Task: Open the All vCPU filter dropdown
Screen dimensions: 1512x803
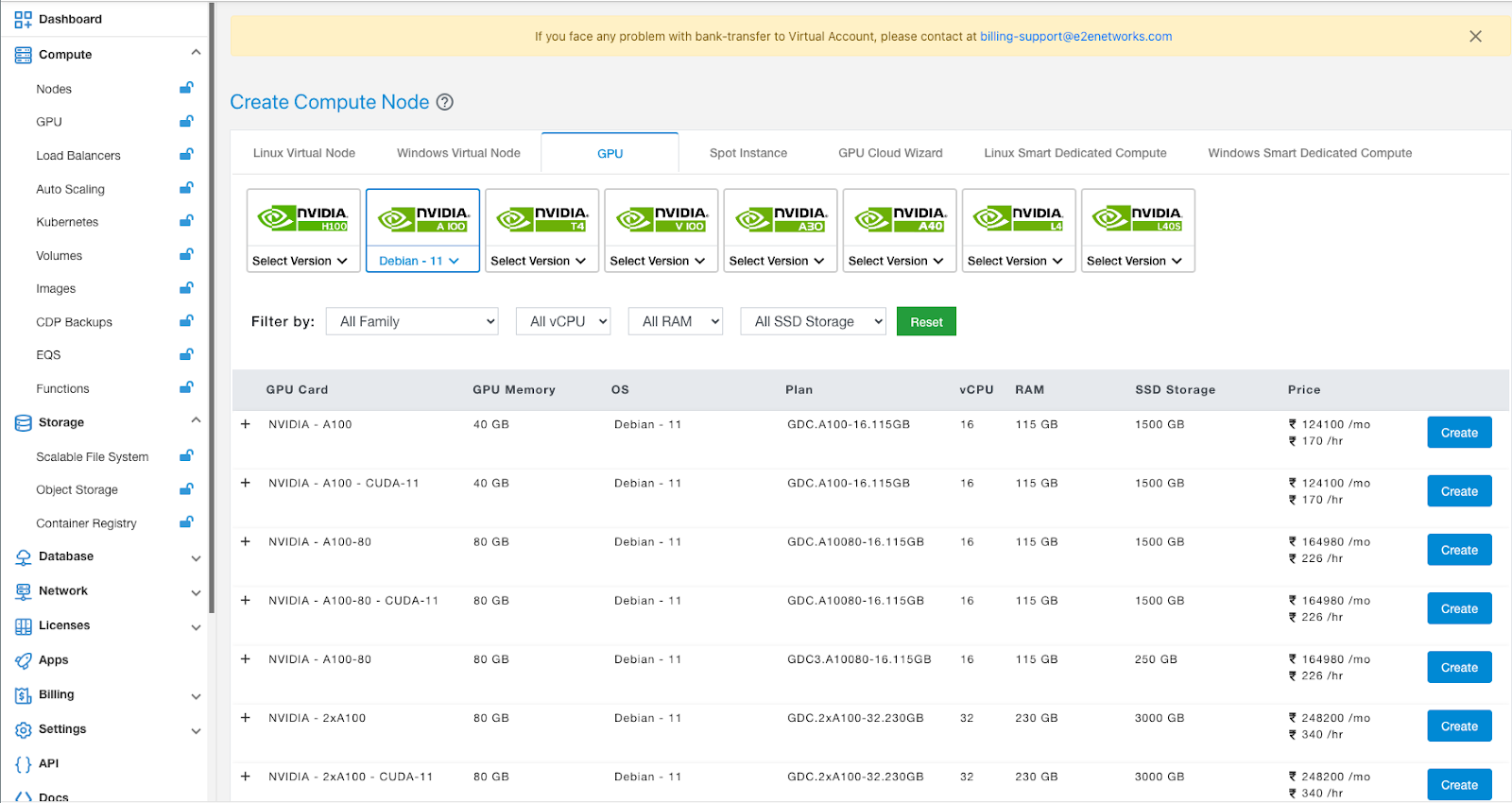Action: tap(563, 321)
